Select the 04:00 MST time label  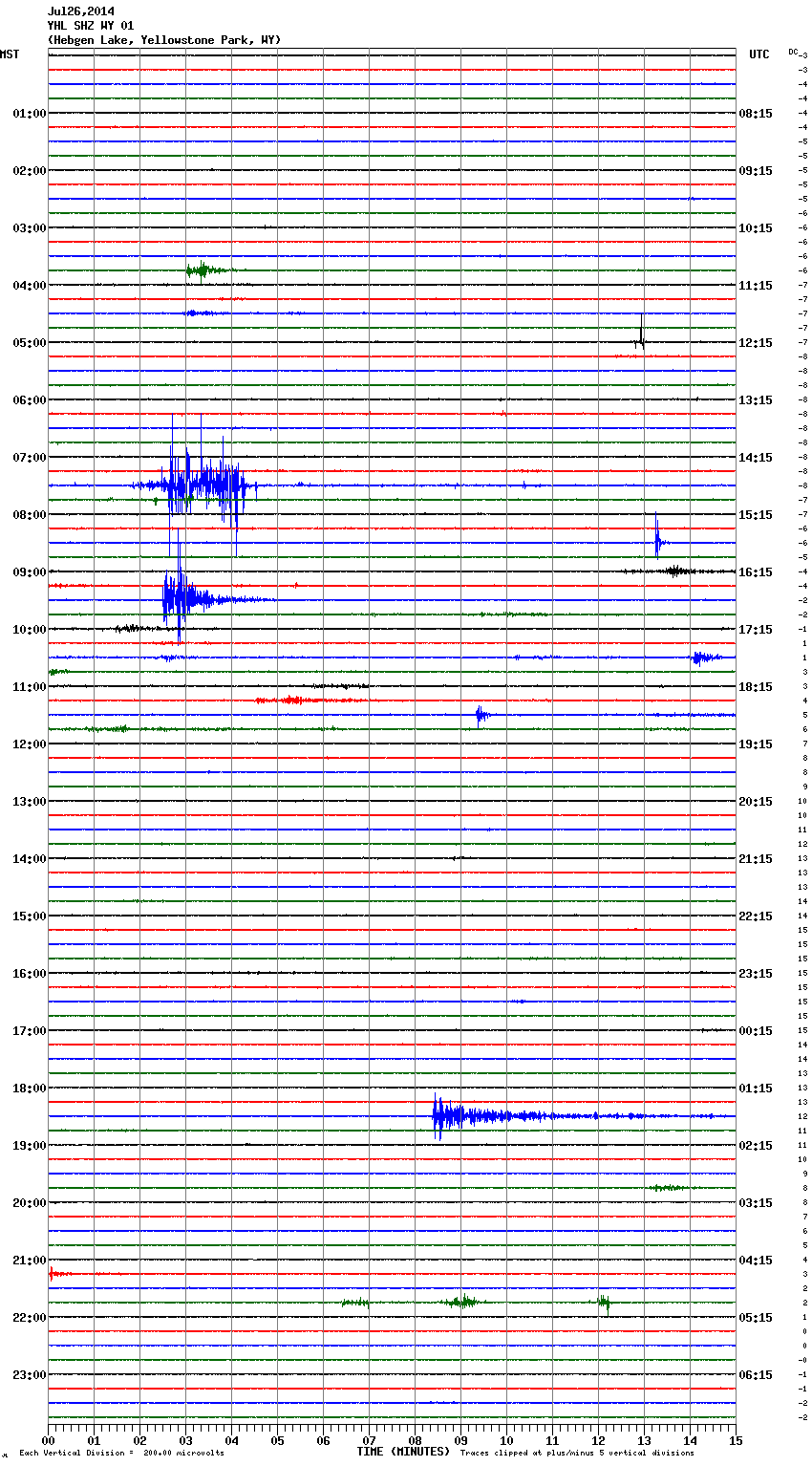point(29,285)
